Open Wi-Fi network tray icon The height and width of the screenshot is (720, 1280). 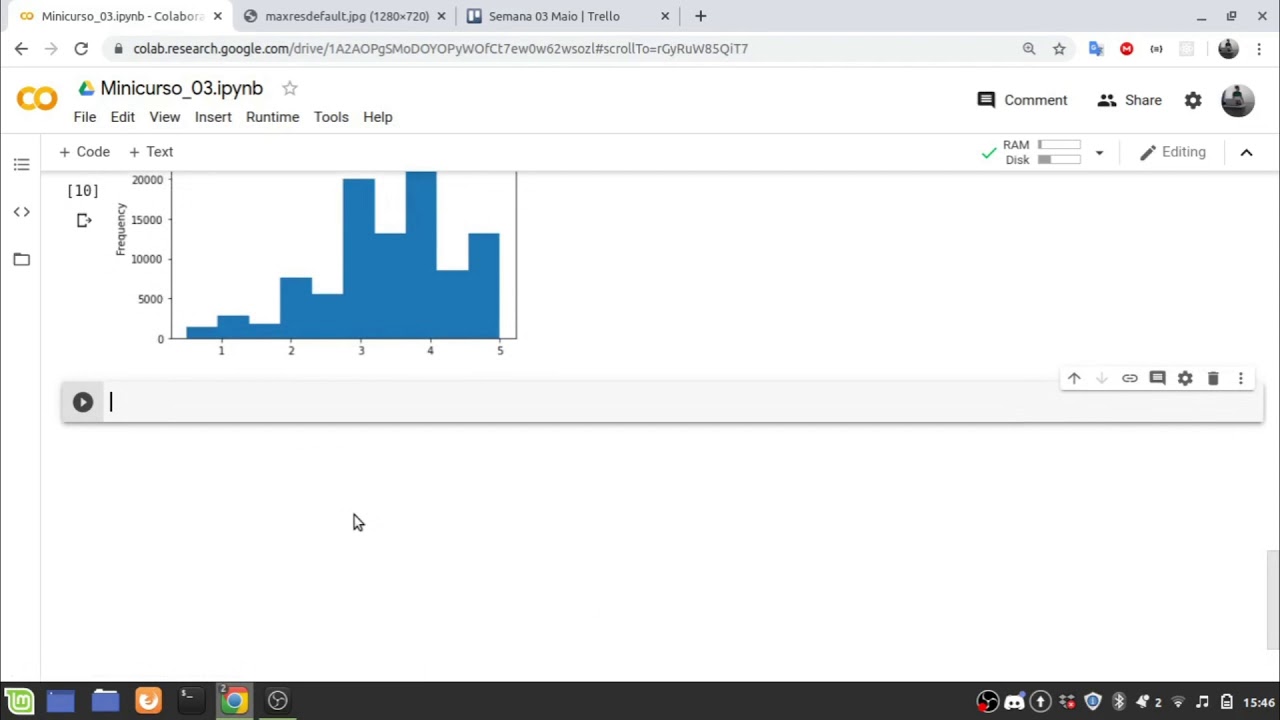coord(1178,702)
